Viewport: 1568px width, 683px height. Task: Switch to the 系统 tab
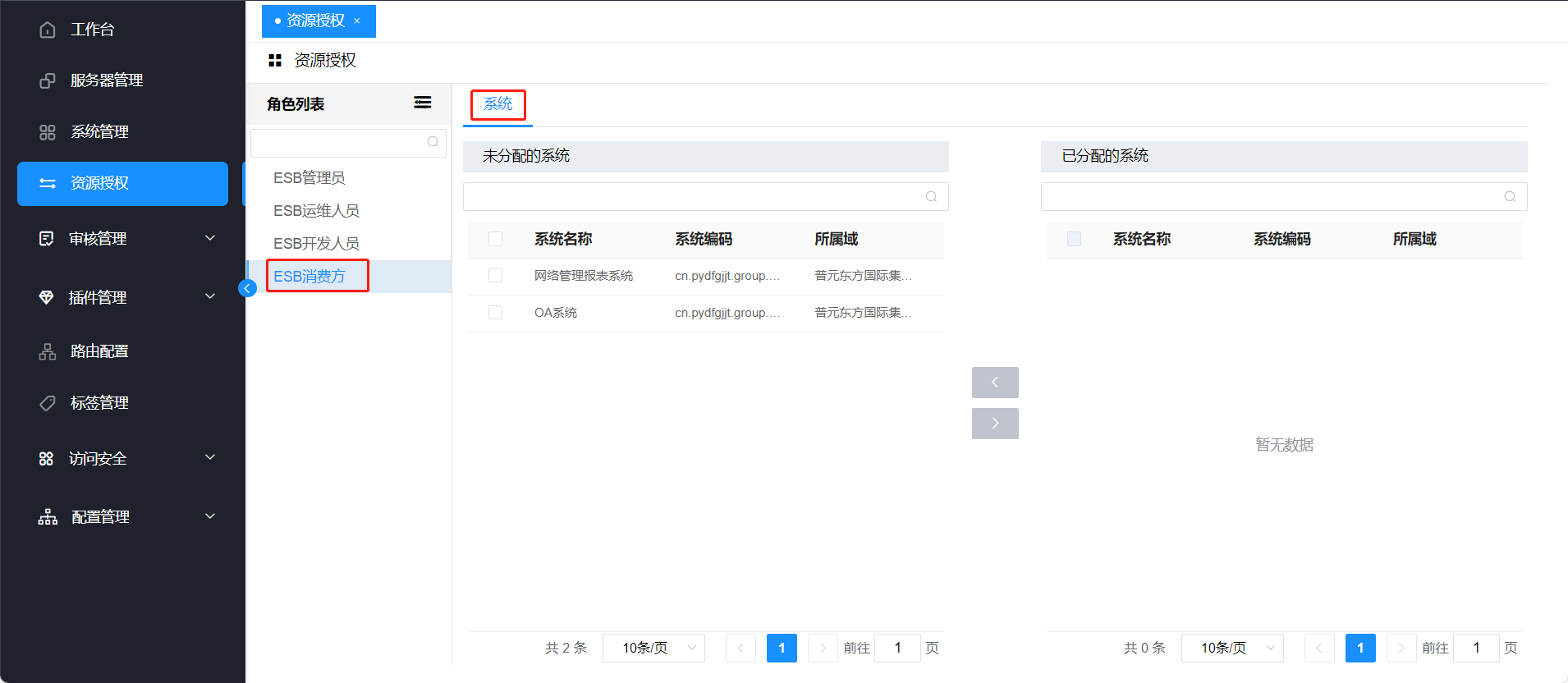(x=497, y=104)
